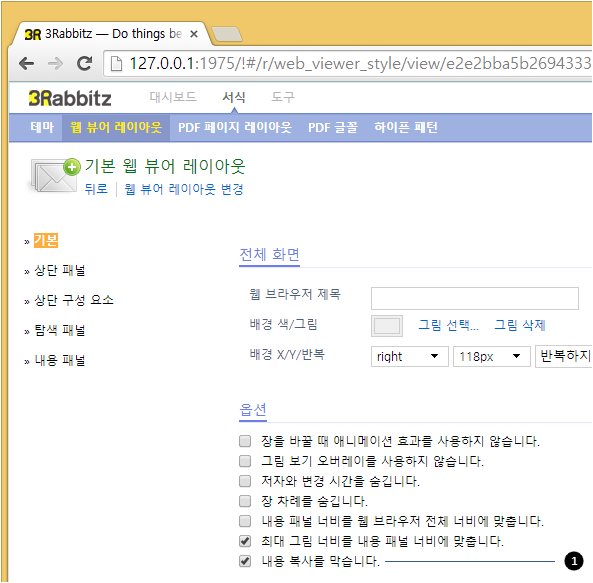Open a new browser tab

tap(227, 34)
